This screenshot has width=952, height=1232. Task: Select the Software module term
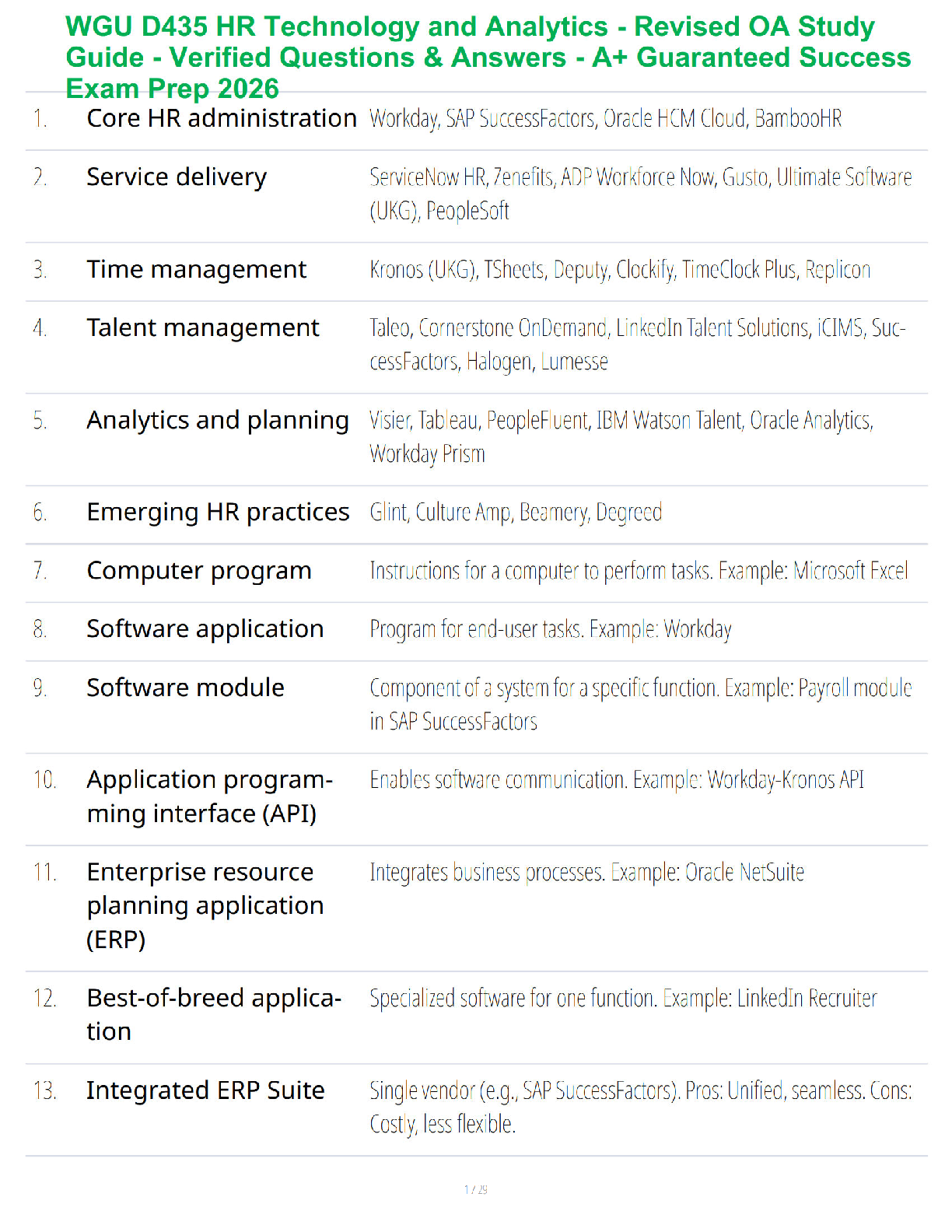(x=185, y=688)
